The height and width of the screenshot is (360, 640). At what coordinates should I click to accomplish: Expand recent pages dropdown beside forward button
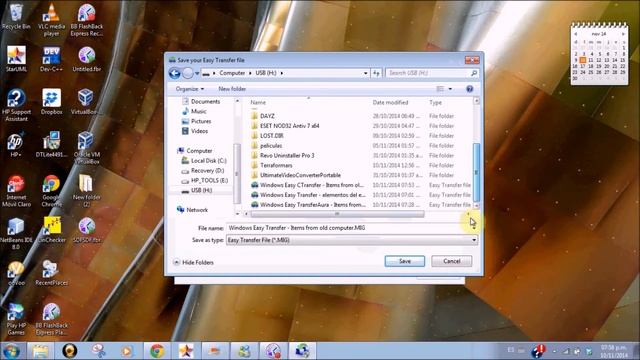[197, 73]
